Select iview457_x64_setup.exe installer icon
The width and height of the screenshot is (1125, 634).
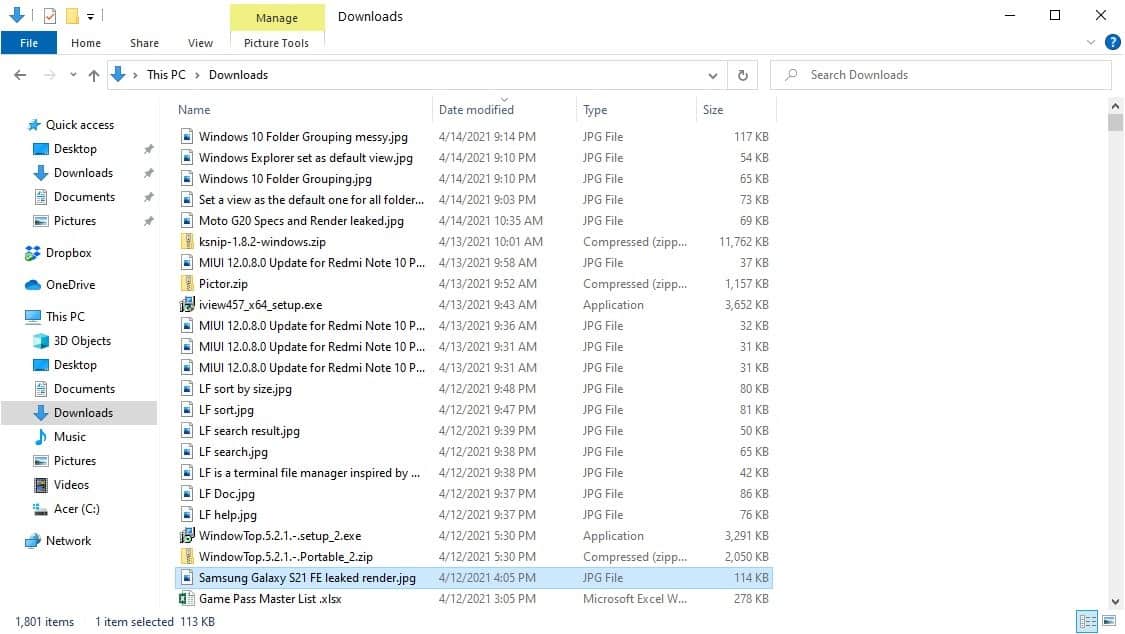(x=187, y=305)
